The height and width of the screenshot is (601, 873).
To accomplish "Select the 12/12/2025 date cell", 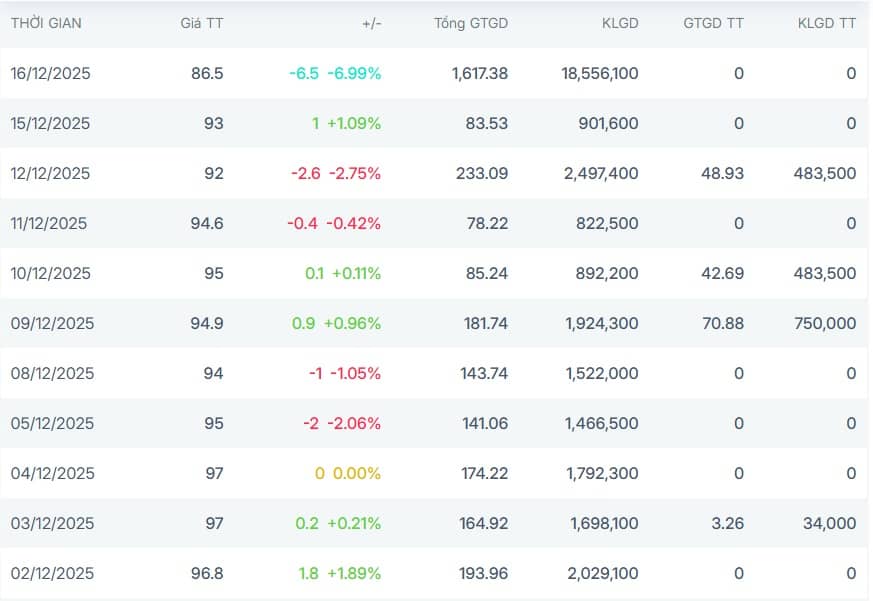I will 50,173.
